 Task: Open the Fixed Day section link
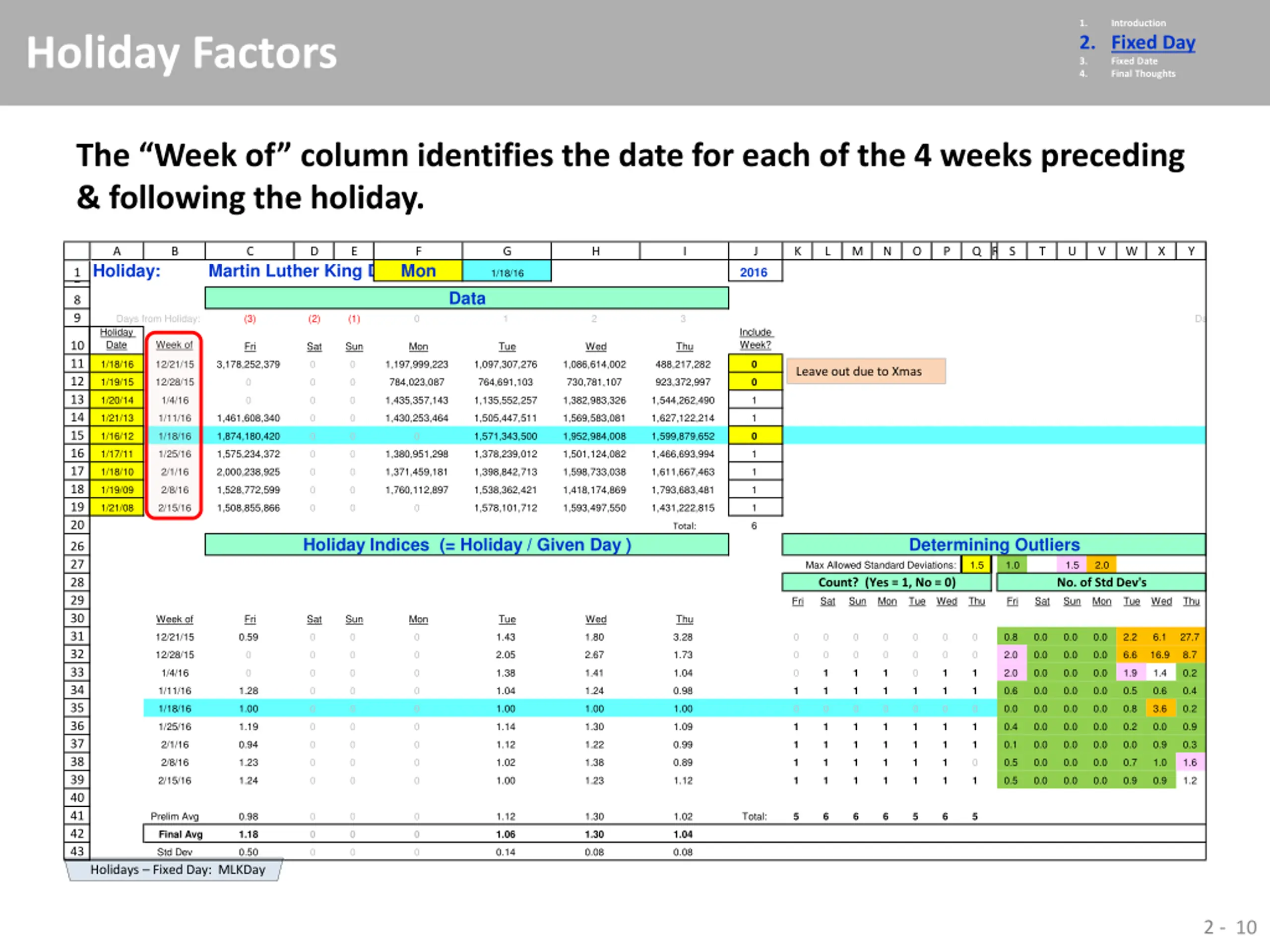pos(1153,43)
